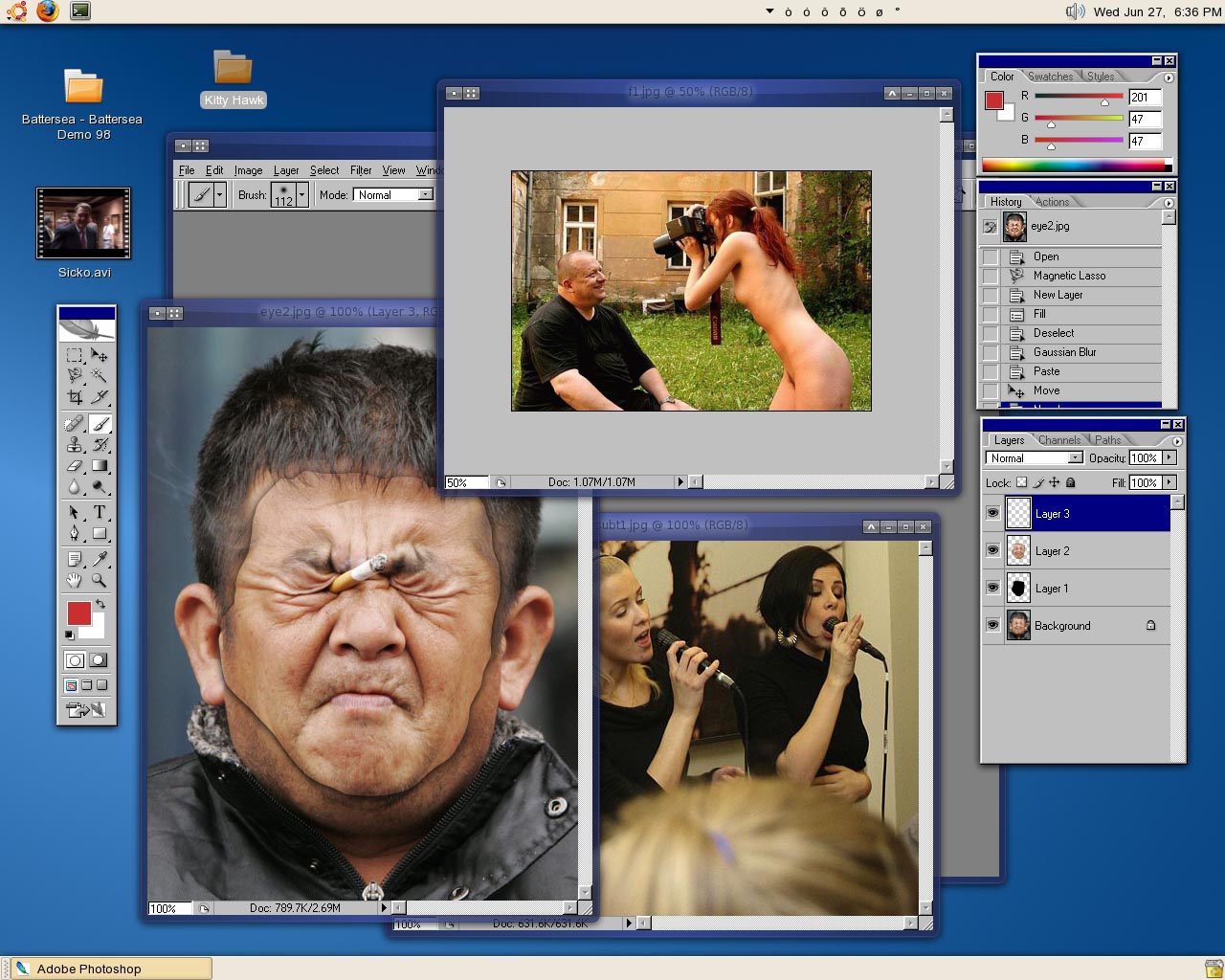Select the Eyedropper tool
Screen dimensions: 1225x980
coord(99,559)
